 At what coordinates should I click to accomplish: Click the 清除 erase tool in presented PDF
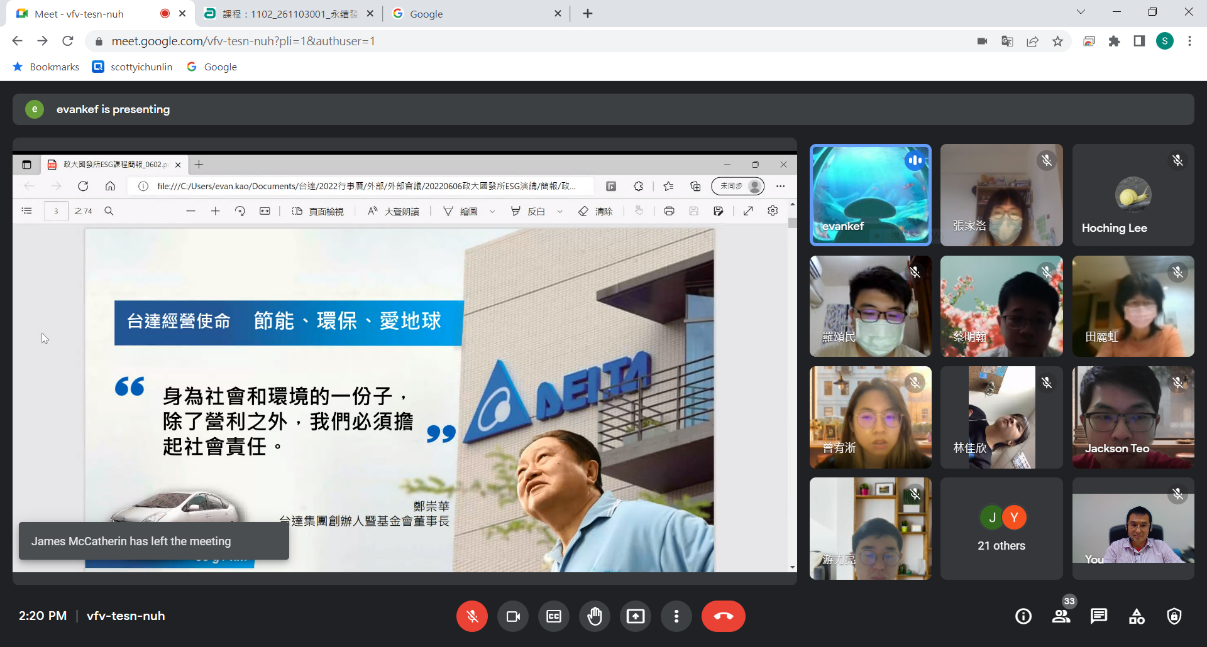click(595, 211)
